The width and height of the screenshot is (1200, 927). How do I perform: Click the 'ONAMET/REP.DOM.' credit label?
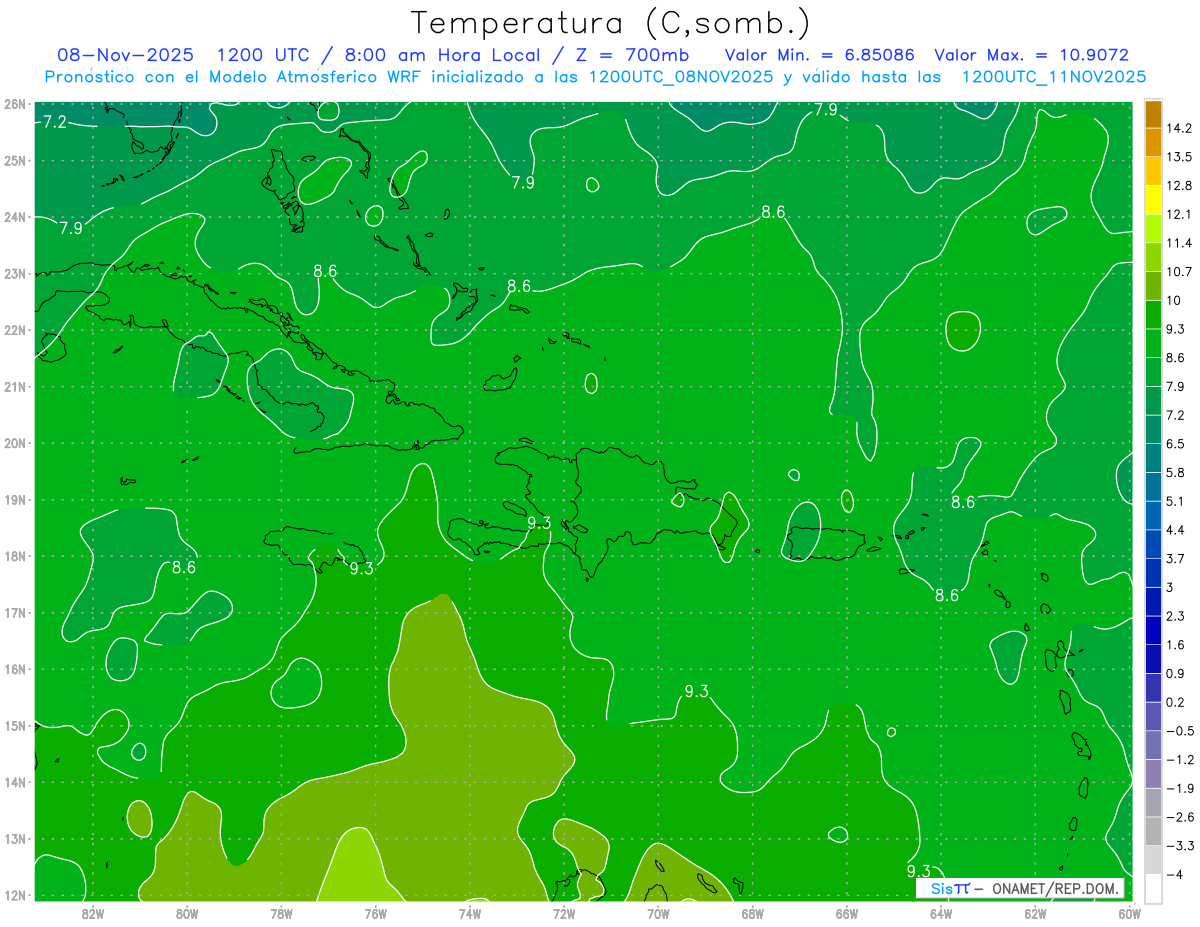click(1055, 888)
